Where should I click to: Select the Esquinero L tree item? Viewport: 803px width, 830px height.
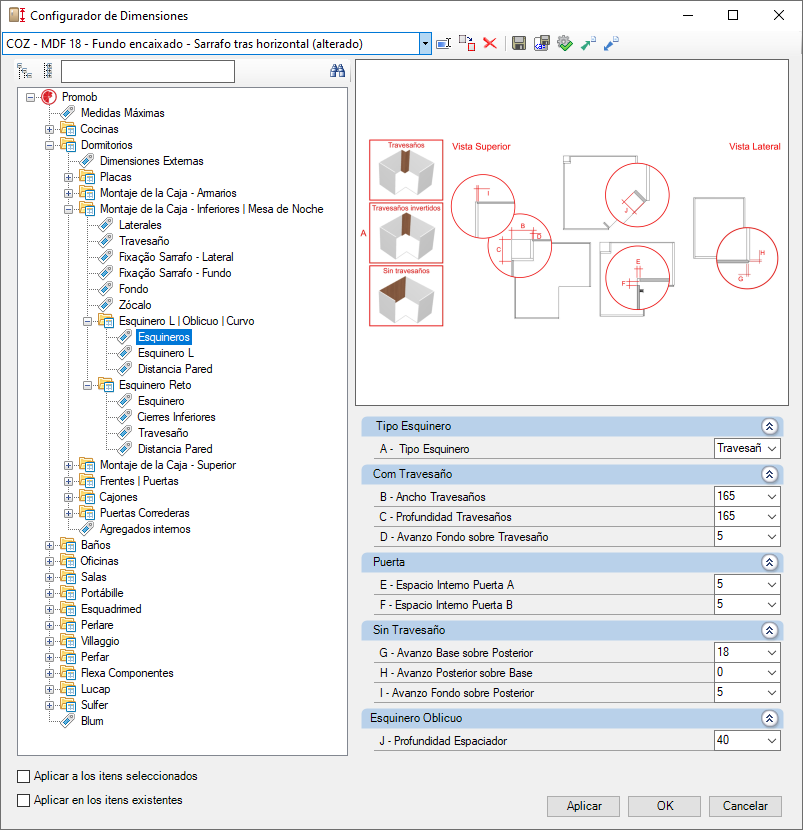(166, 353)
